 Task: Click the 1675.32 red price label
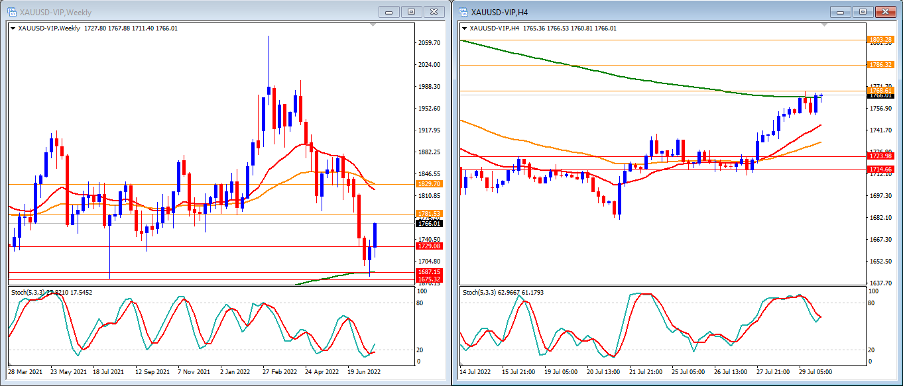point(431,279)
